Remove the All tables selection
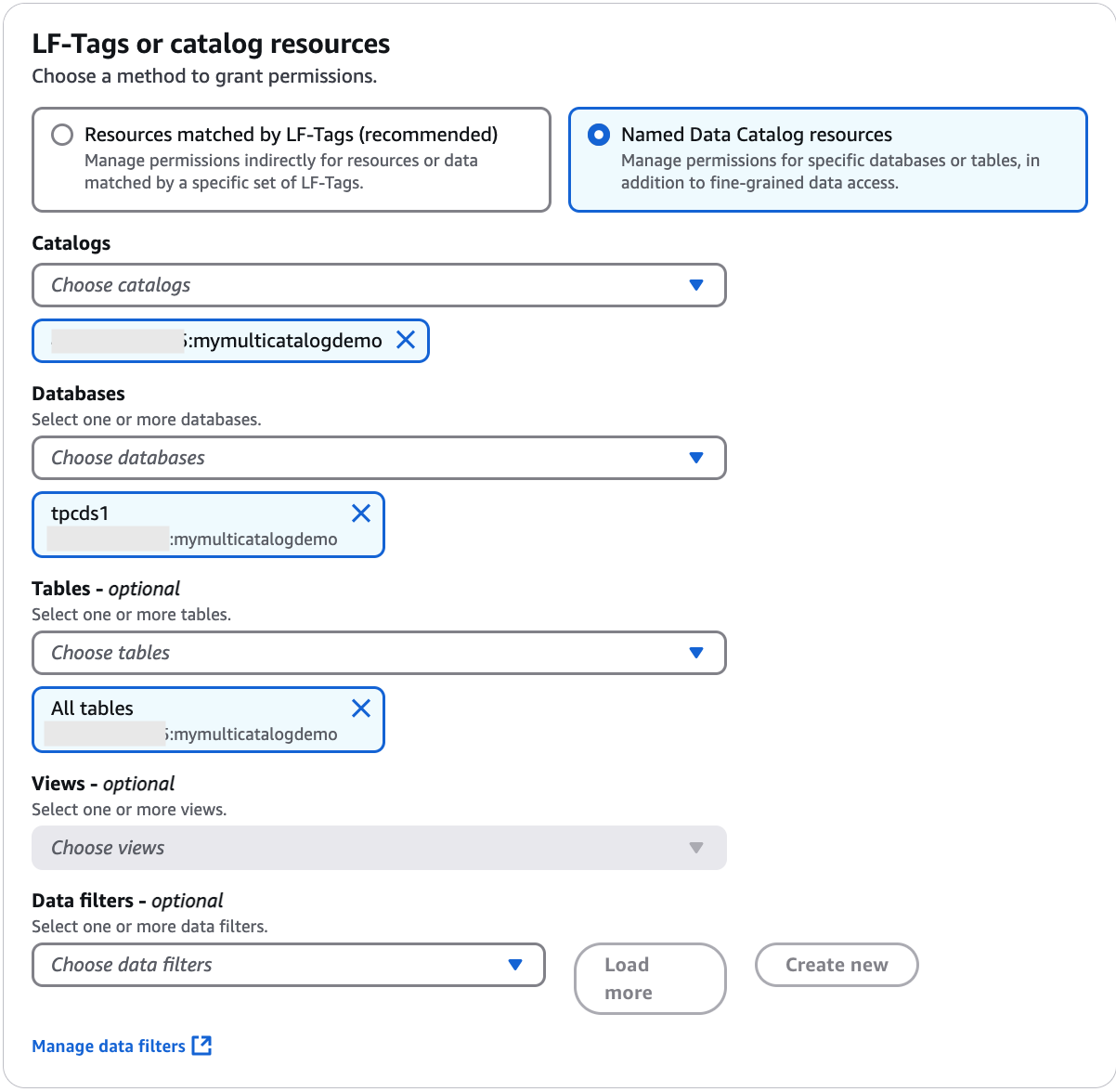The height and width of the screenshot is (1092, 1116). point(361,708)
